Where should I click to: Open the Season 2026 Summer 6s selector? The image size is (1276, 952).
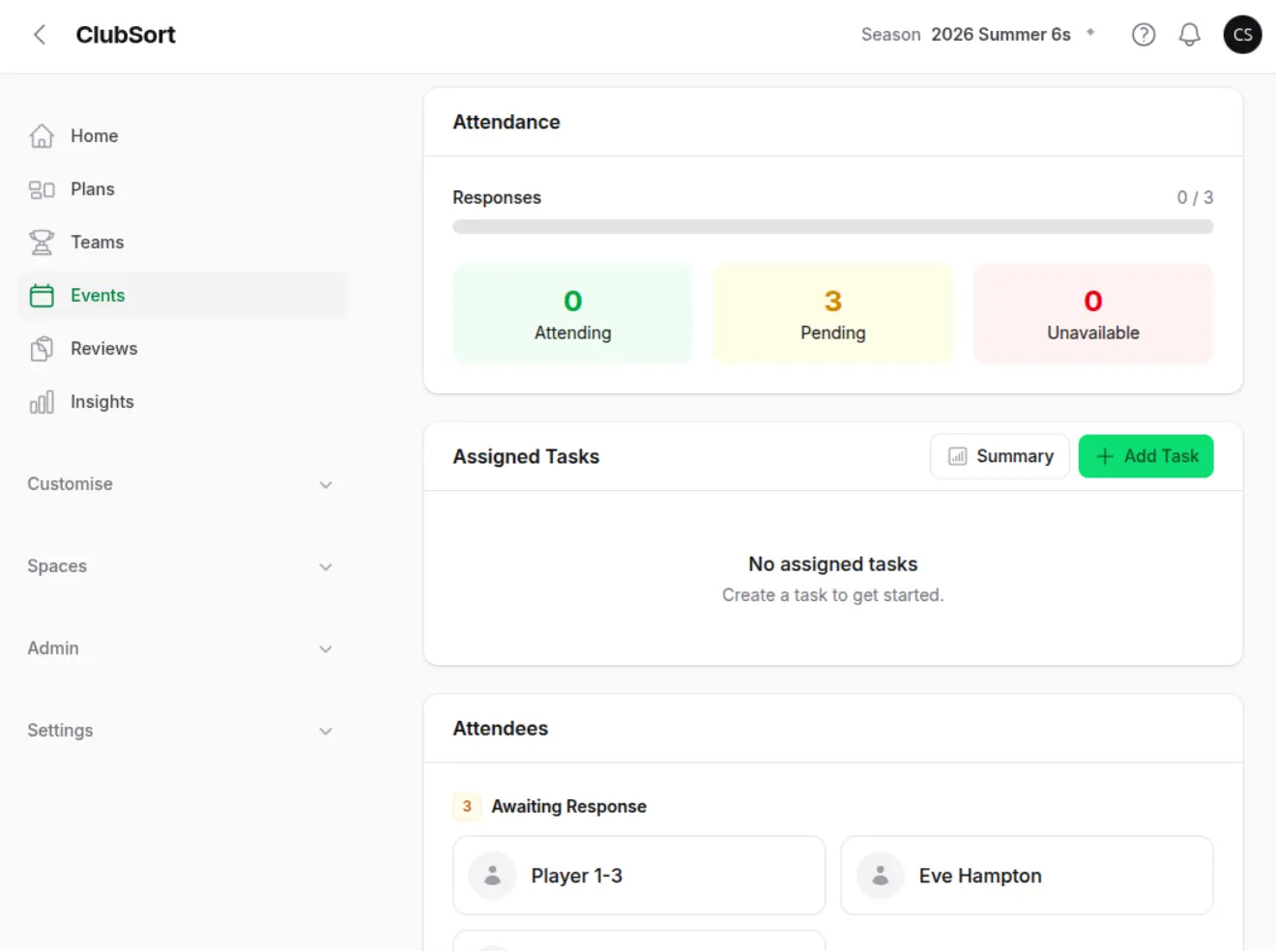click(979, 35)
